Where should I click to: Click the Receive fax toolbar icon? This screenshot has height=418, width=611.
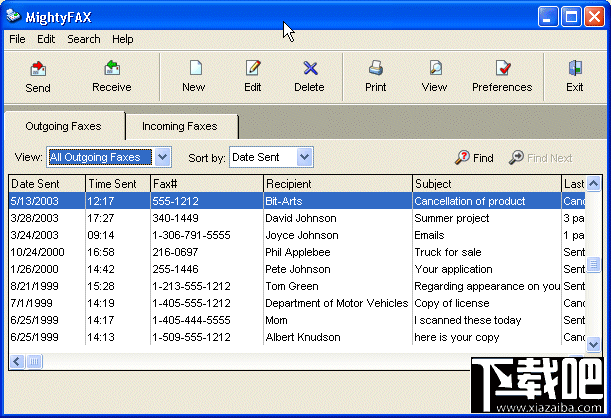click(x=112, y=68)
